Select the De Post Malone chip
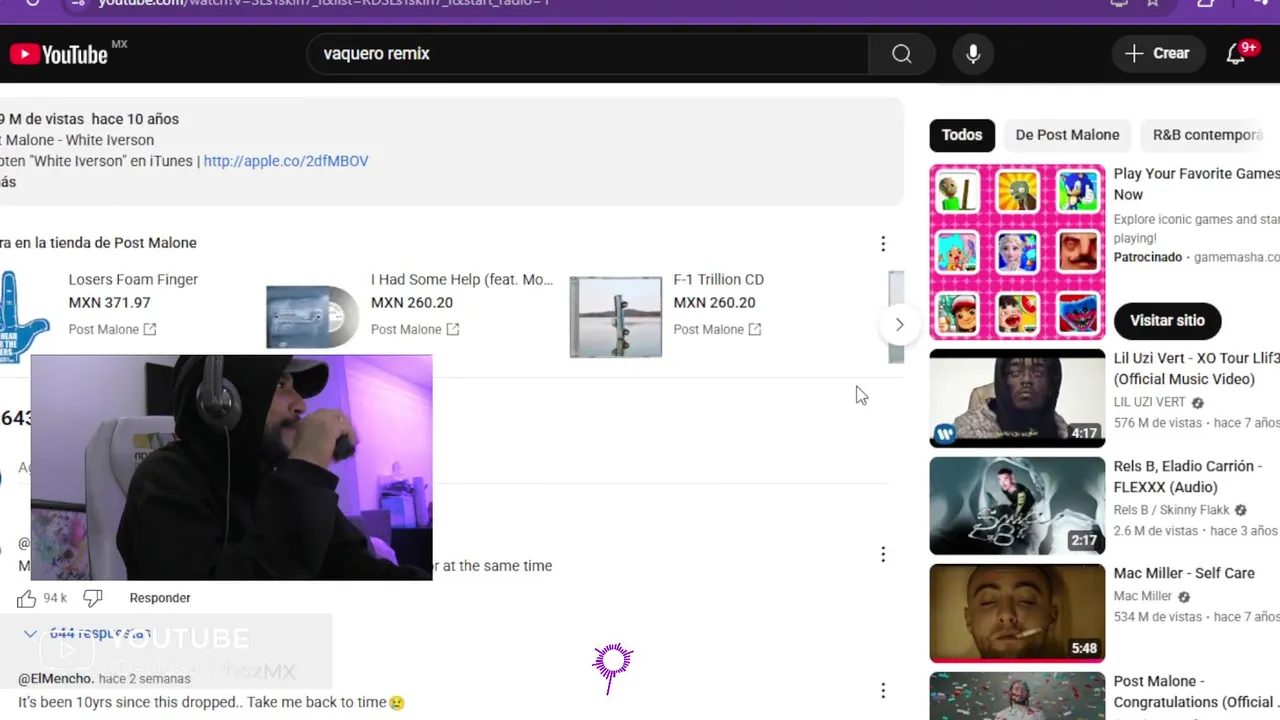Image resolution: width=1280 pixels, height=720 pixels. click(1067, 135)
